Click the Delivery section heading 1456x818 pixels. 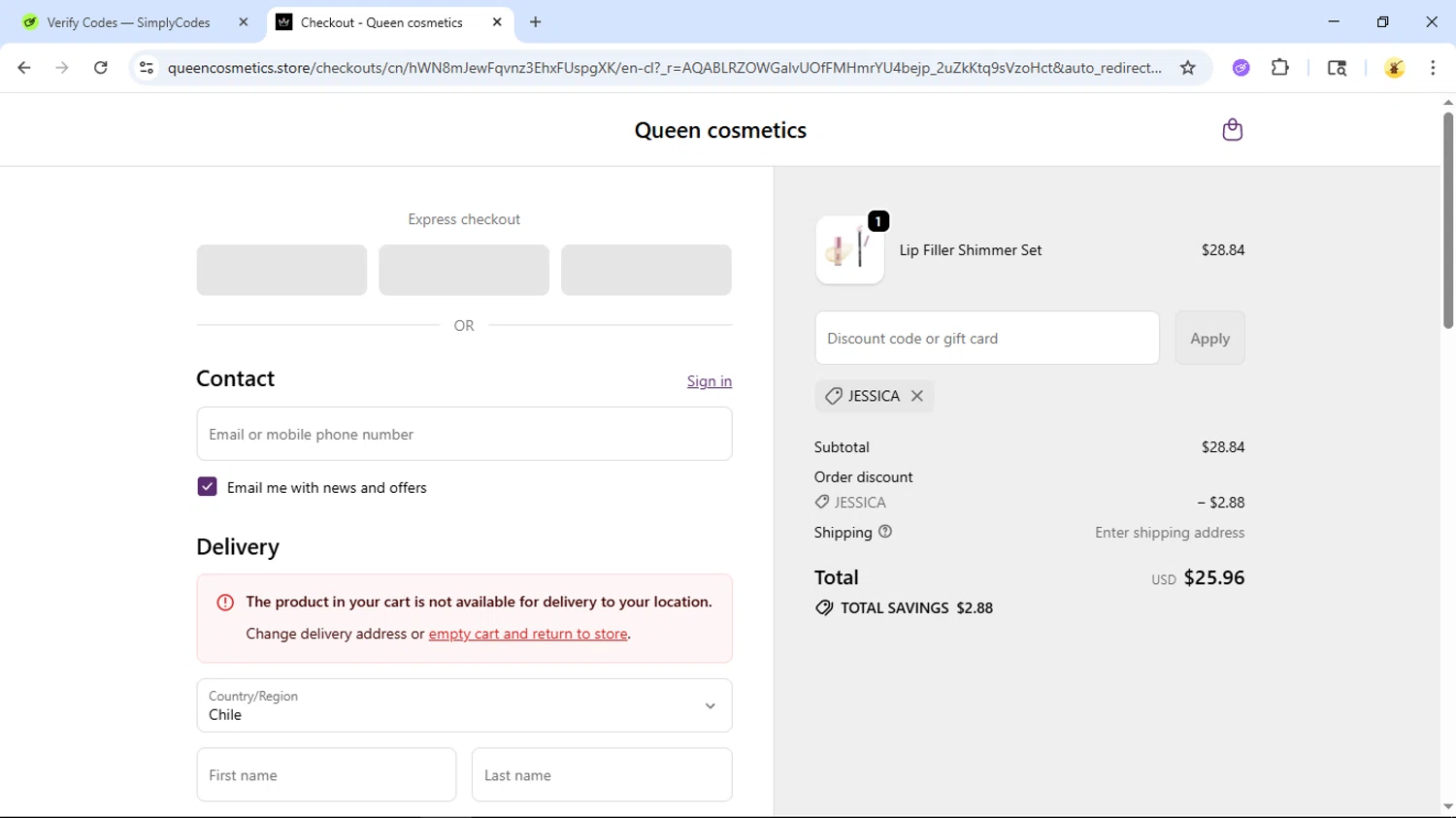(x=238, y=547)
